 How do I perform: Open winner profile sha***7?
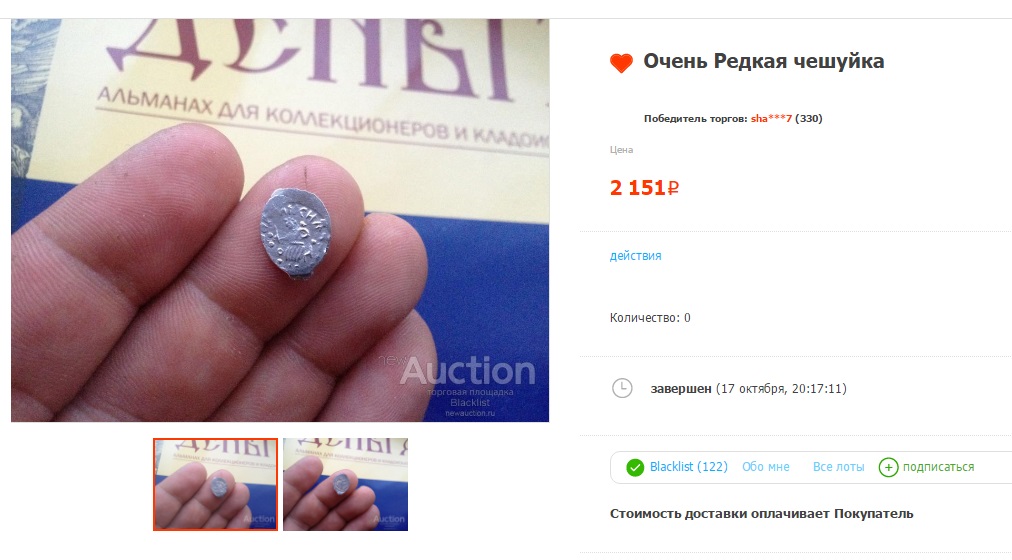(771, 119)
